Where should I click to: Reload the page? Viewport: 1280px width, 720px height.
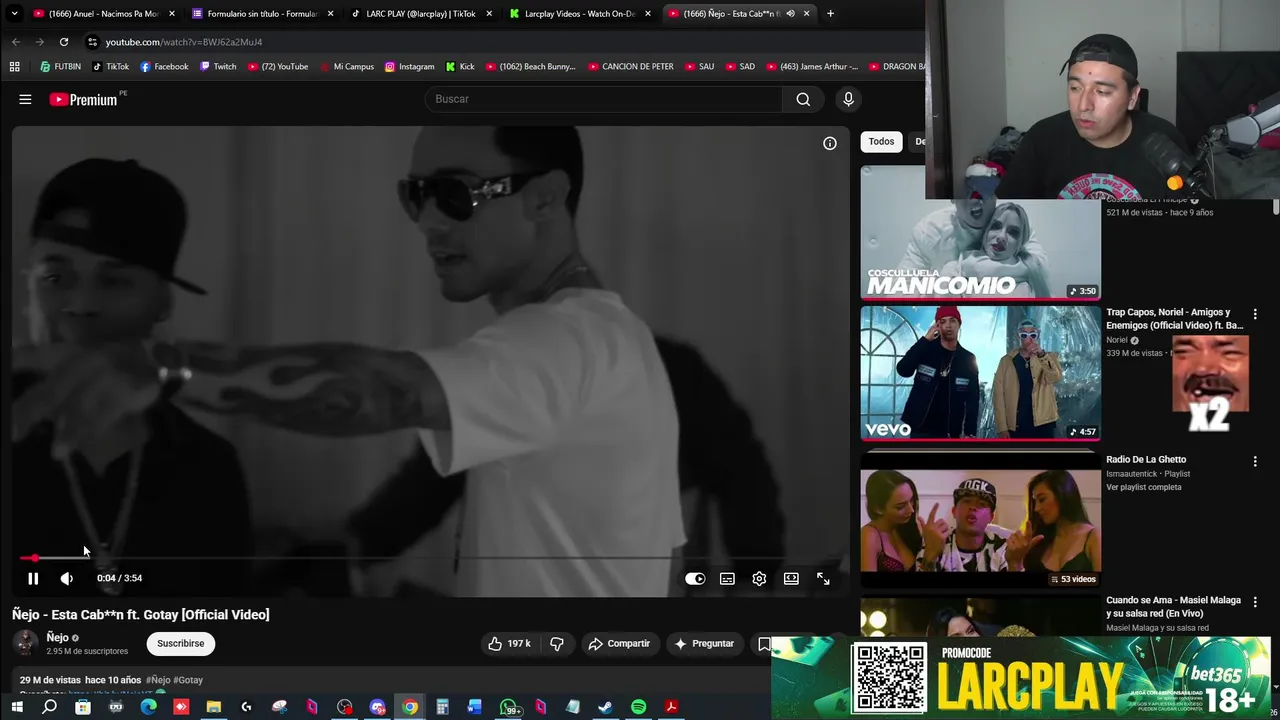[64, 42]
